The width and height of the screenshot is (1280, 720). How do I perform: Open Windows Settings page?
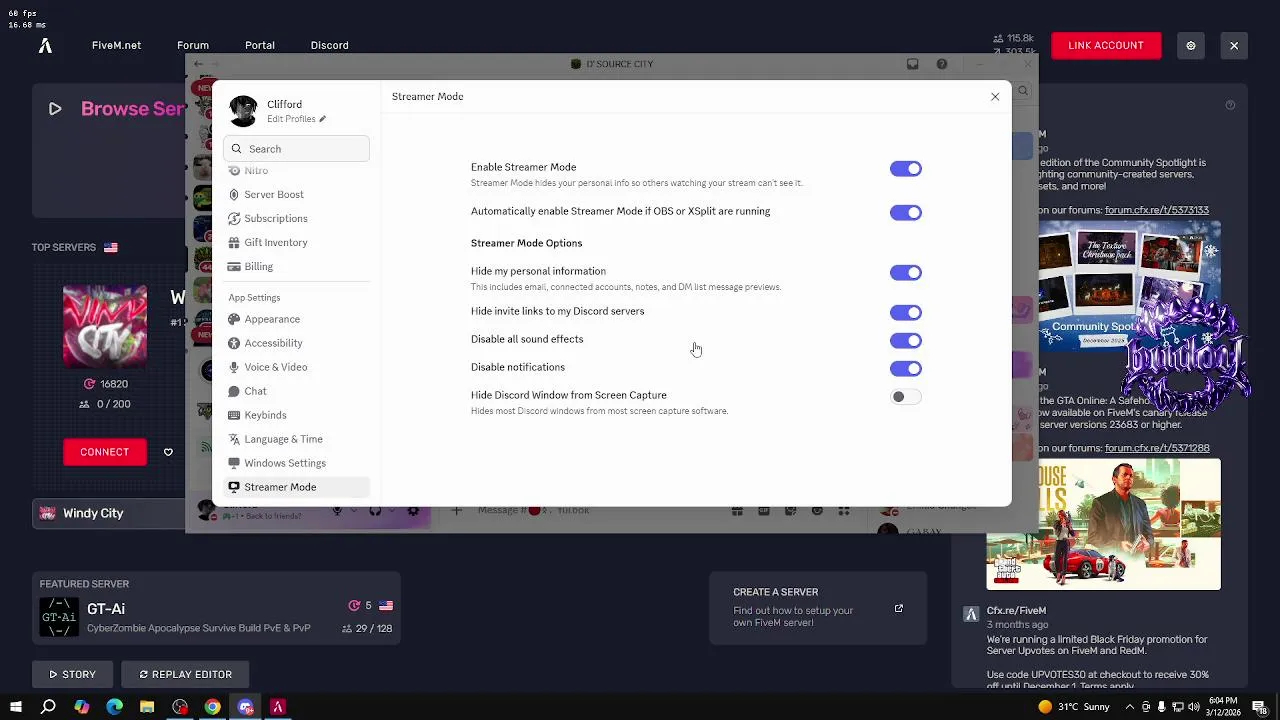coord(296,463)
